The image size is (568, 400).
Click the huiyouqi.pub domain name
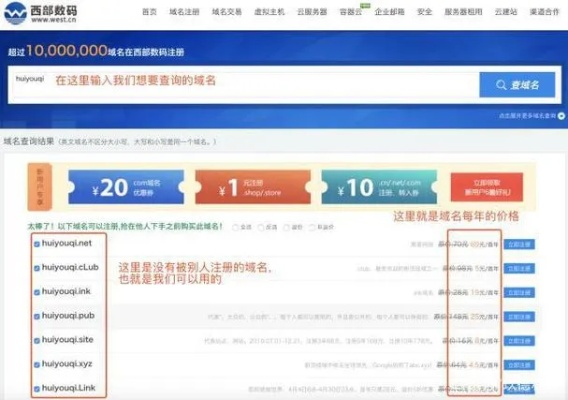tap(68, 316)
